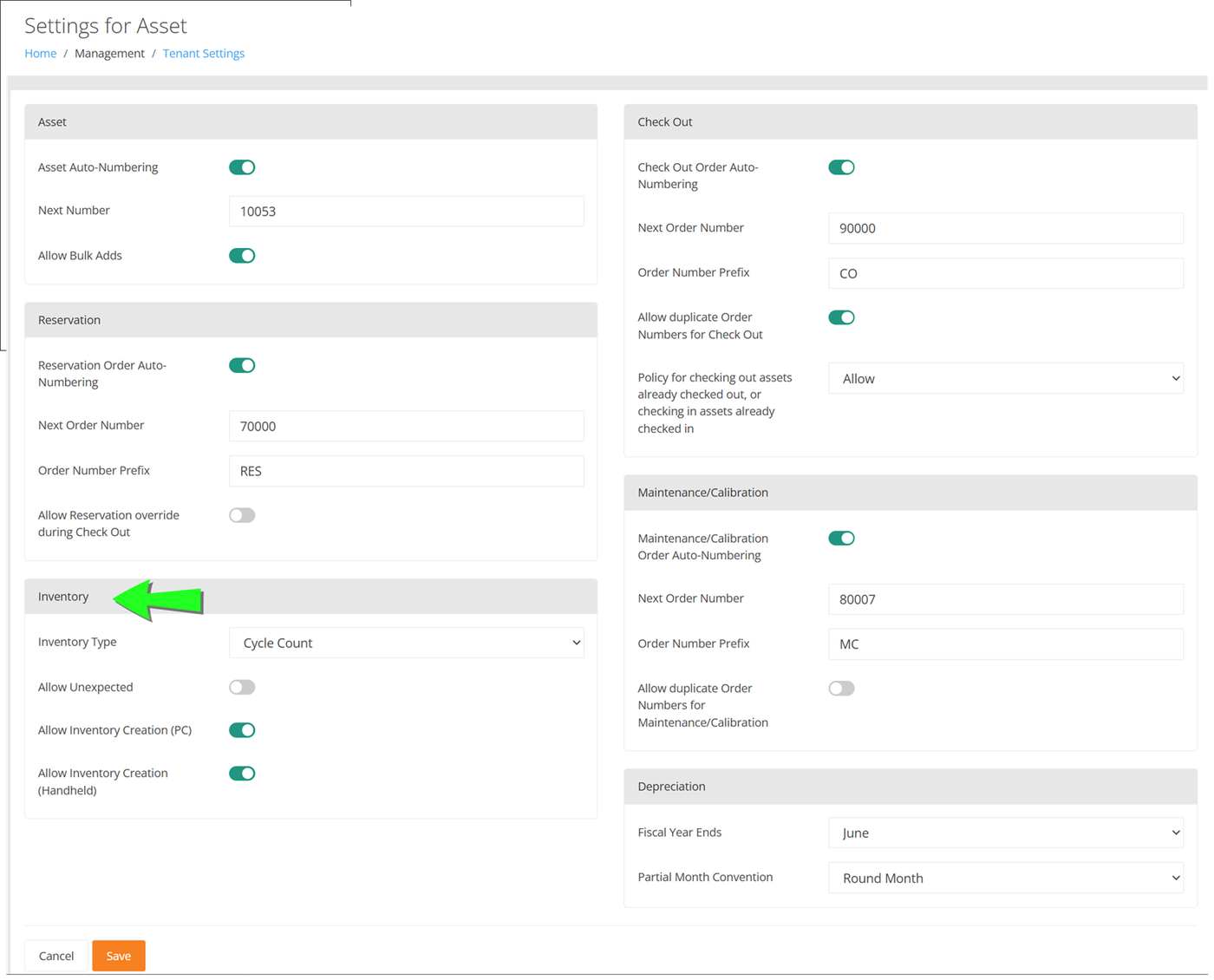Open the checkout policy Allow dropdown
Screen dimensions: 1214x980
pos(1006,378)
